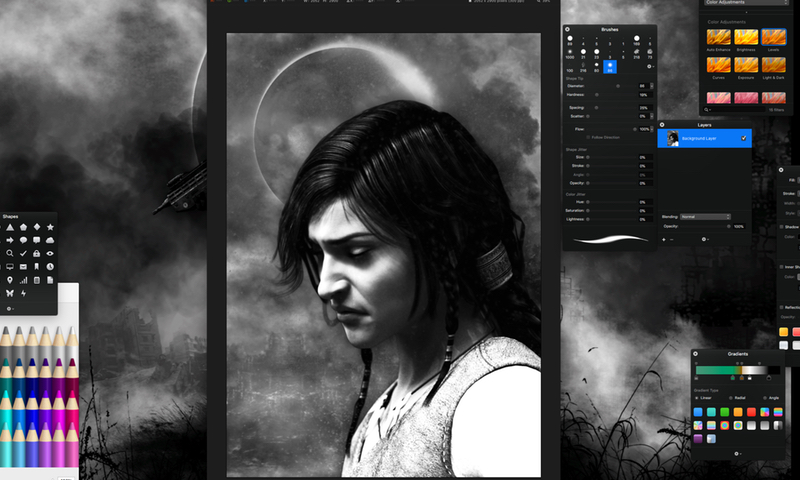Add a new layer with plus icon
Screen dimensions: 800x480
[x=663, y=239]
